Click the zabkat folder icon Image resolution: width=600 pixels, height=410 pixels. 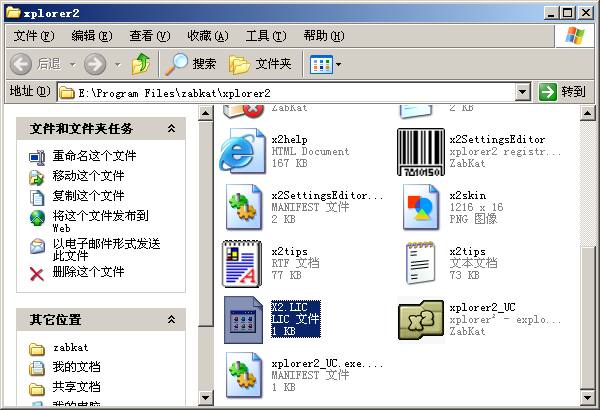[37, 349]
